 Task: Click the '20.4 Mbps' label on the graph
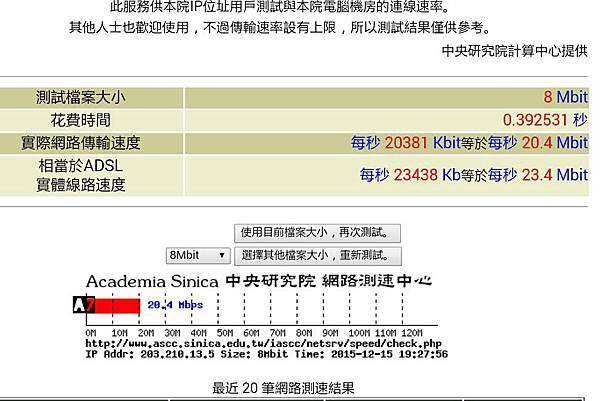pos(175,305)
